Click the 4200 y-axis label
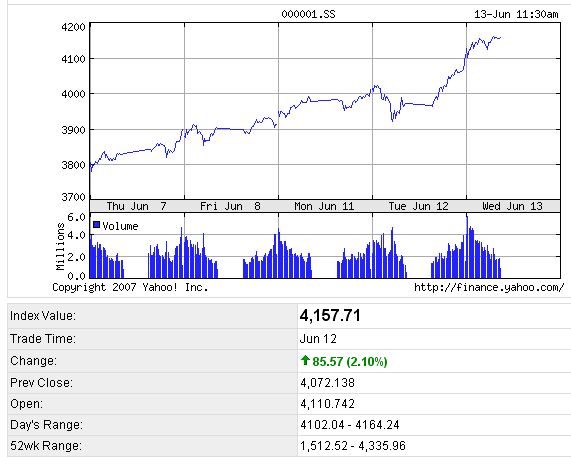The width and height of the screenshot is (571, 469). click(x=74, y=27)
